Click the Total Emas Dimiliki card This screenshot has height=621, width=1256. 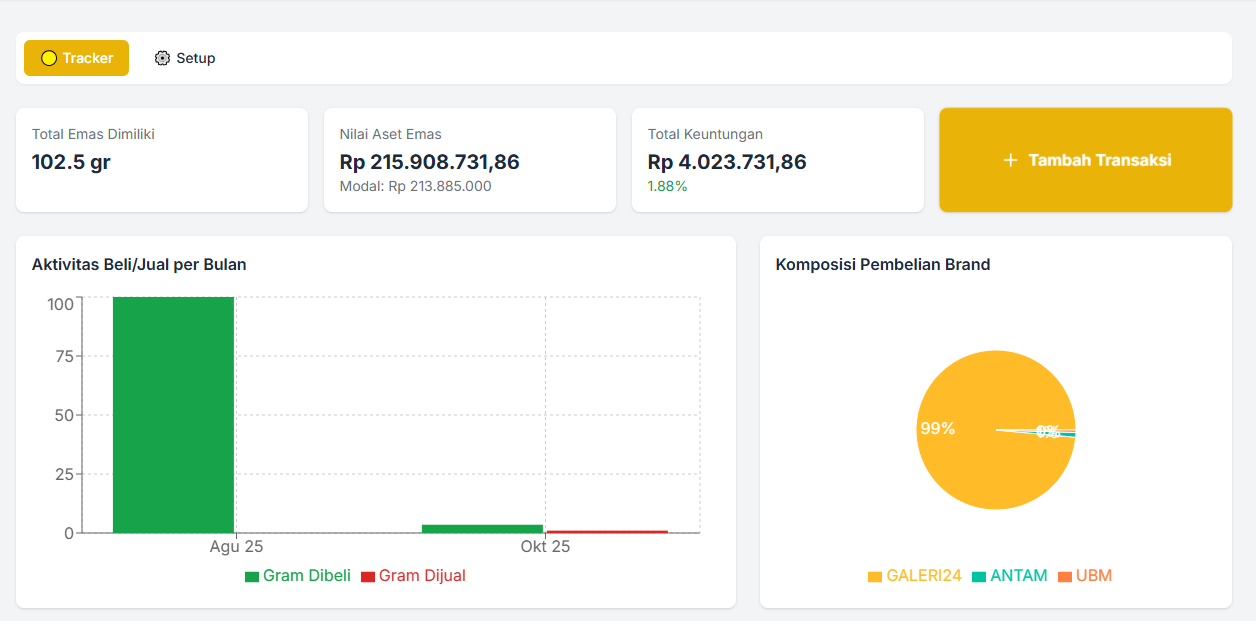(x=162, y=160)
